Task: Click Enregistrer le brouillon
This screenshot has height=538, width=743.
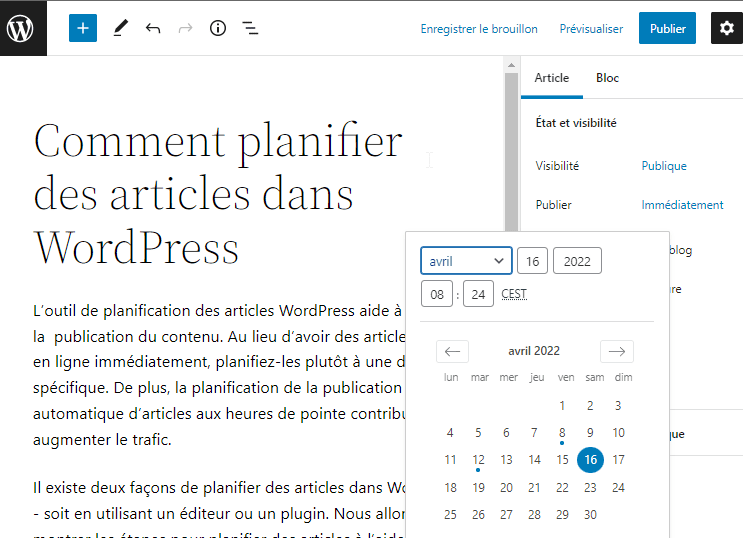Action: 479,29
